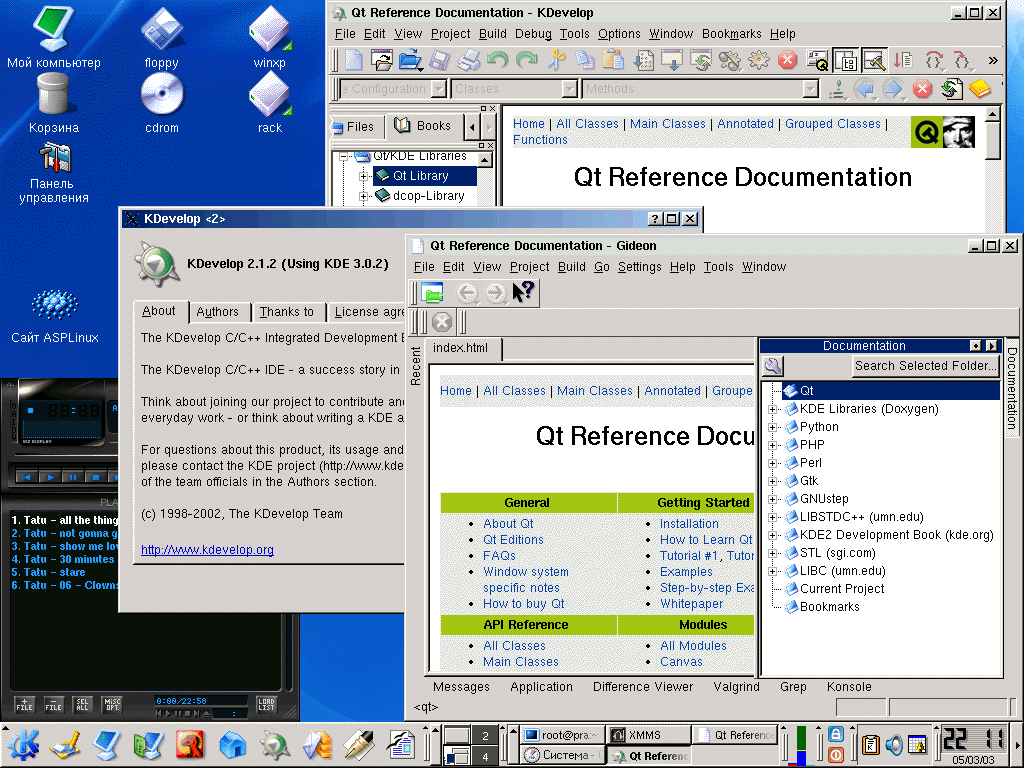This screenshot has width=1024, height=768.
Task: Click the clipboard Paste icon in KDevelop toolbar
Action: point(613,60)
